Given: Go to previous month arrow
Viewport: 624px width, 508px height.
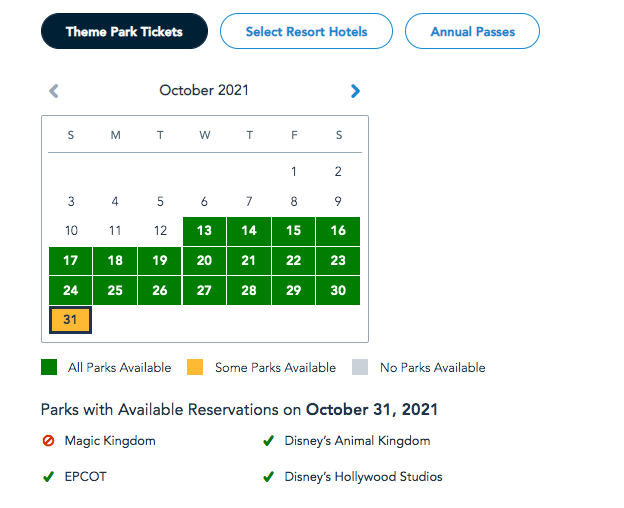Looking at the screenshot, I should point(54,91).
